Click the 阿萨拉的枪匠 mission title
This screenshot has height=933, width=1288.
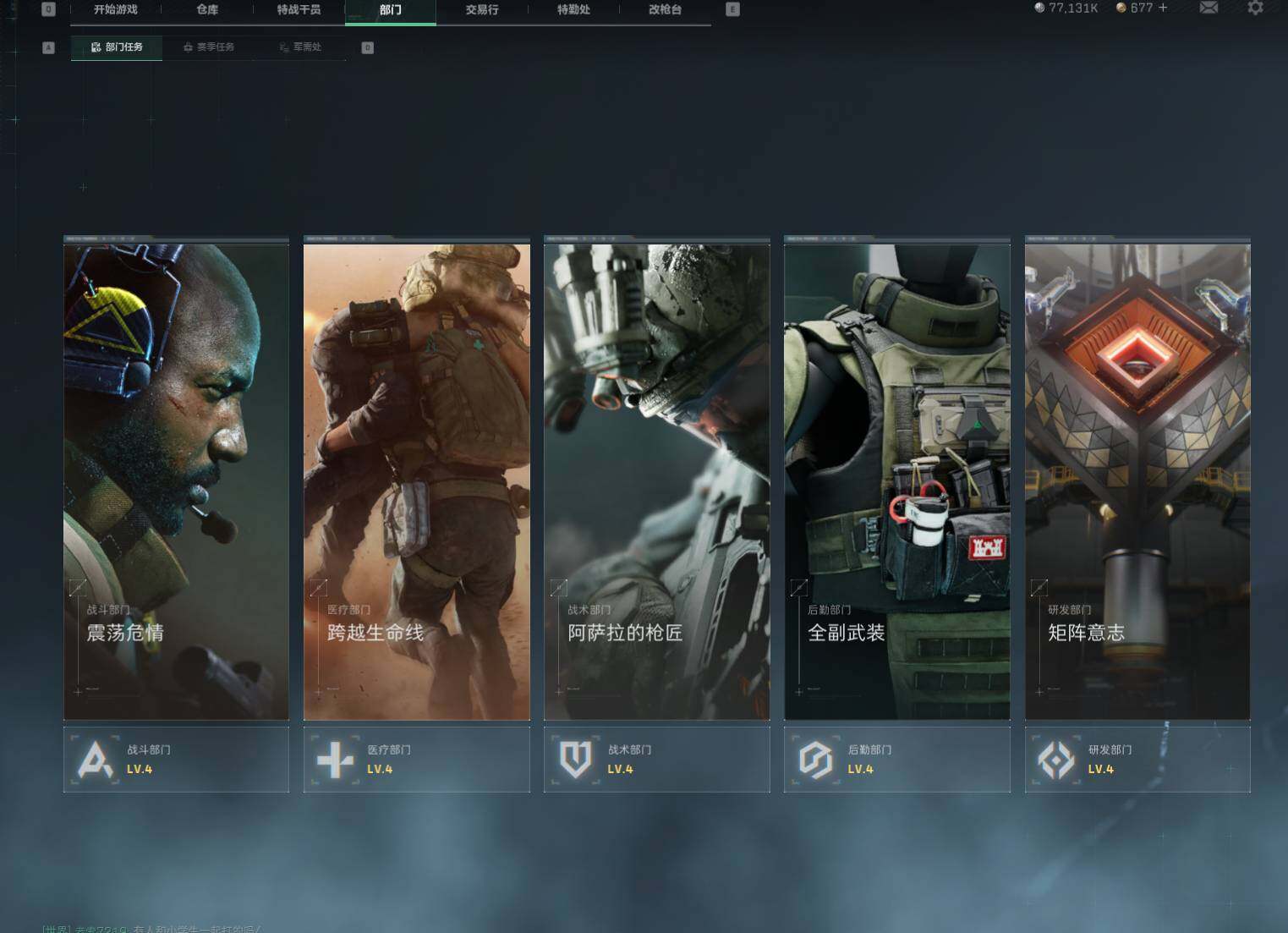point(625,633)
